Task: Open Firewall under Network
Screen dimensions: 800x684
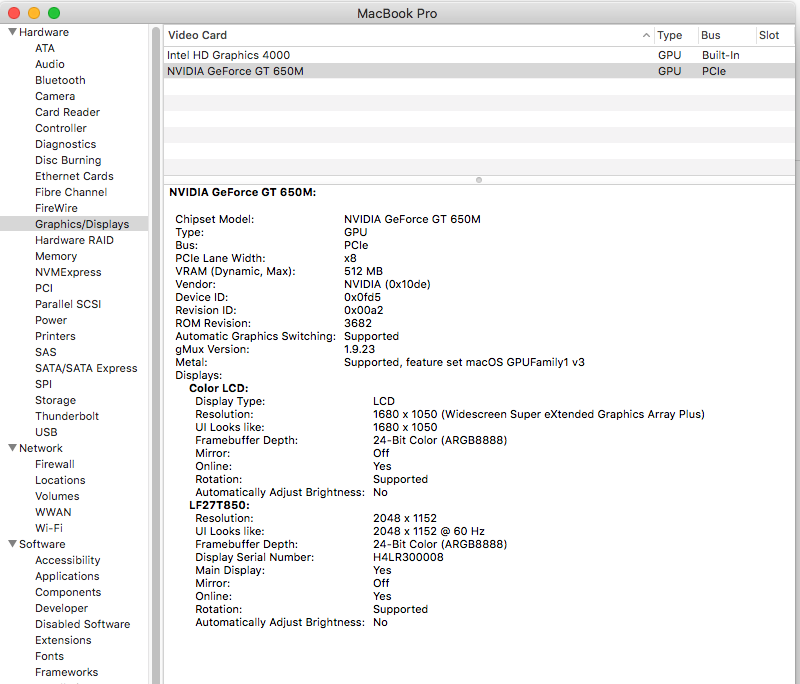Action: click(x=55, y=464)
